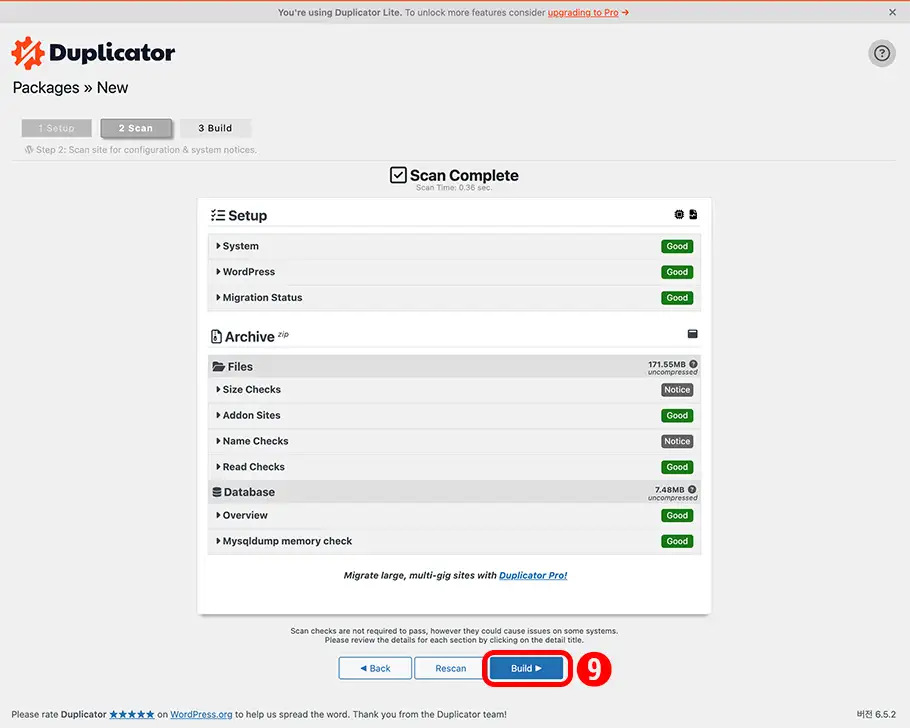The width and height of the screenshot is (910, 728).
Task: Click the 7.48MB database size value
Action: [x=669, y=489]
